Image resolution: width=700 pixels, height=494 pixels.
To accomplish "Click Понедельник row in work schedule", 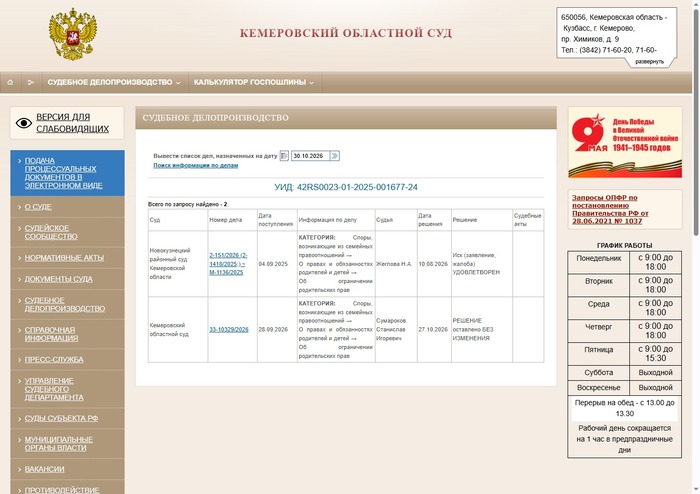I will (625, 262).
